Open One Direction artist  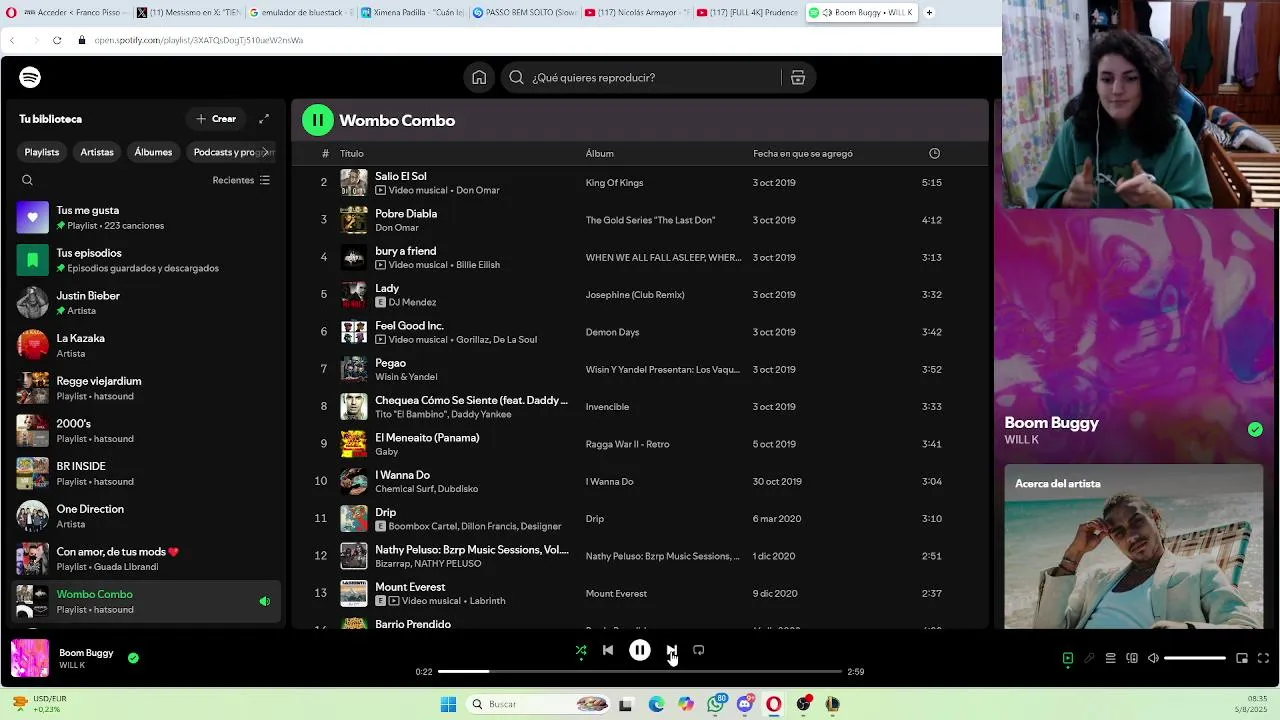pos(145,516)
